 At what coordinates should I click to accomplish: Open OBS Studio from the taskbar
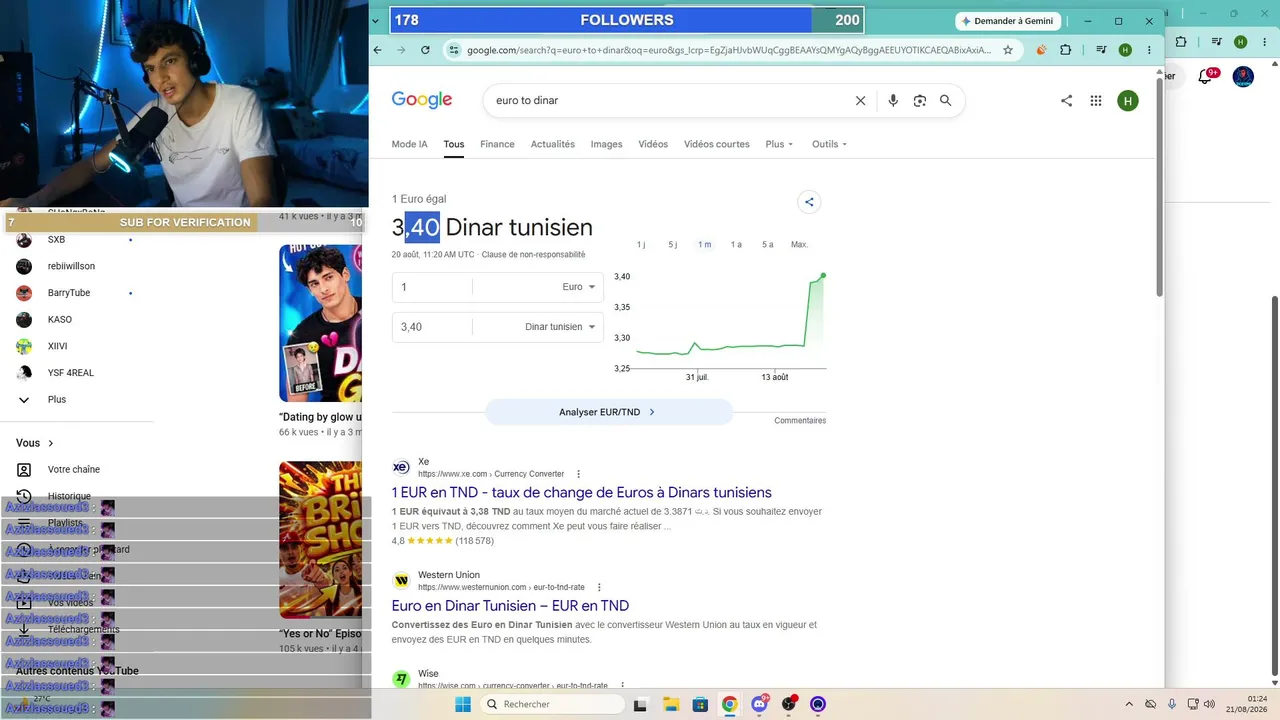789,704
